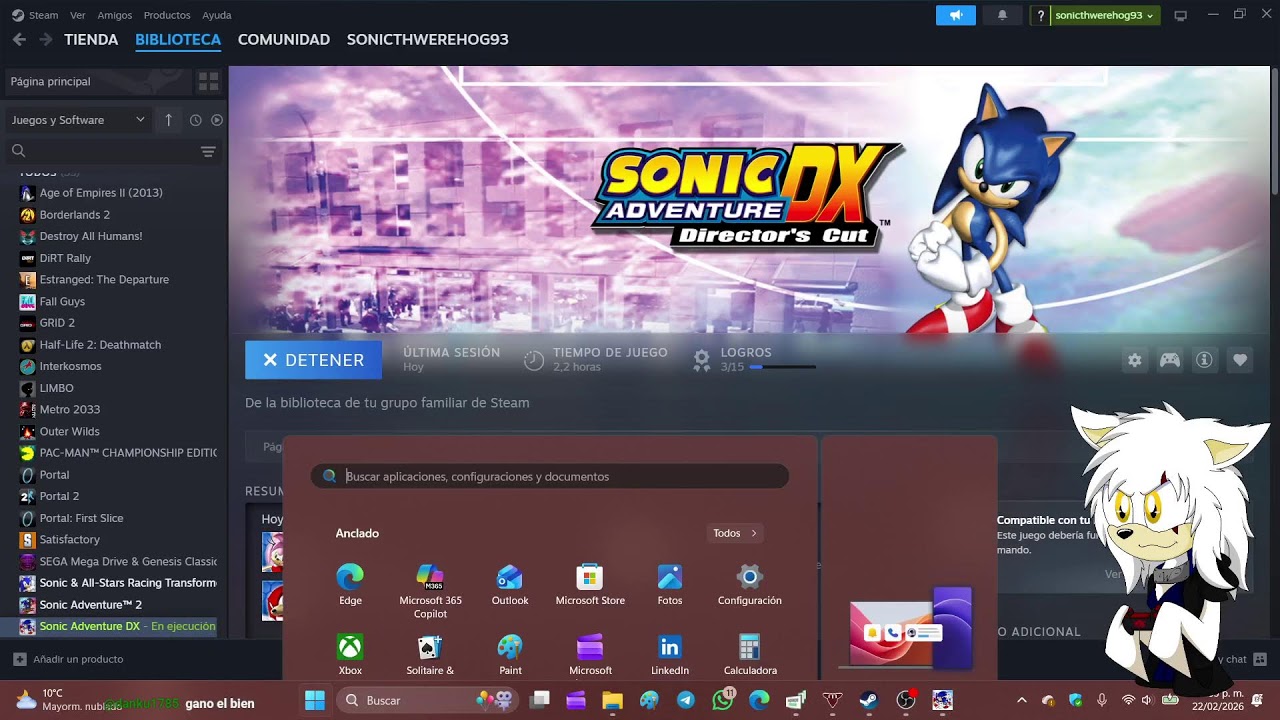
Task: Open the Productos menu
Action: coord(167,15)
